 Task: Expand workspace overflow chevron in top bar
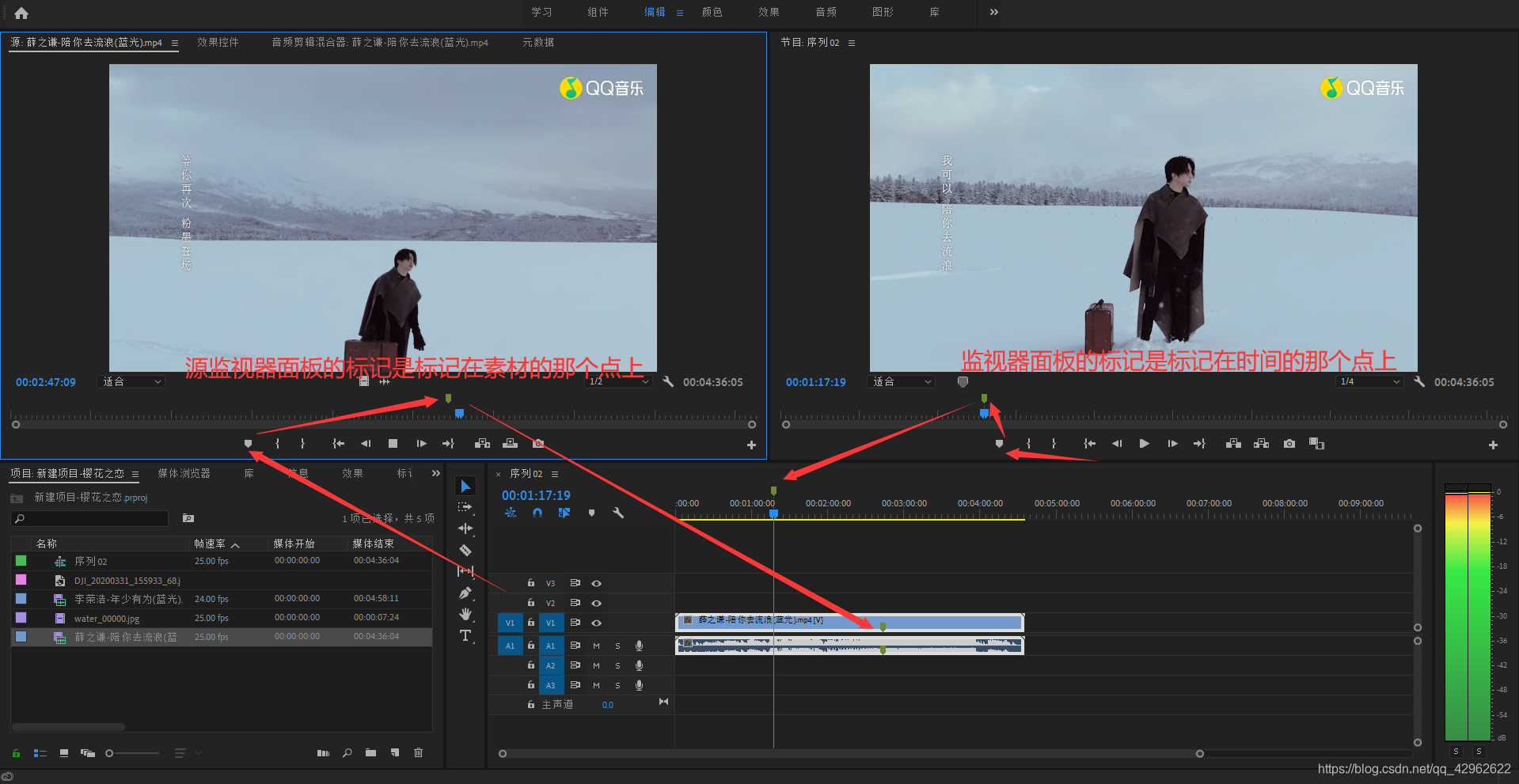[994, 12]
